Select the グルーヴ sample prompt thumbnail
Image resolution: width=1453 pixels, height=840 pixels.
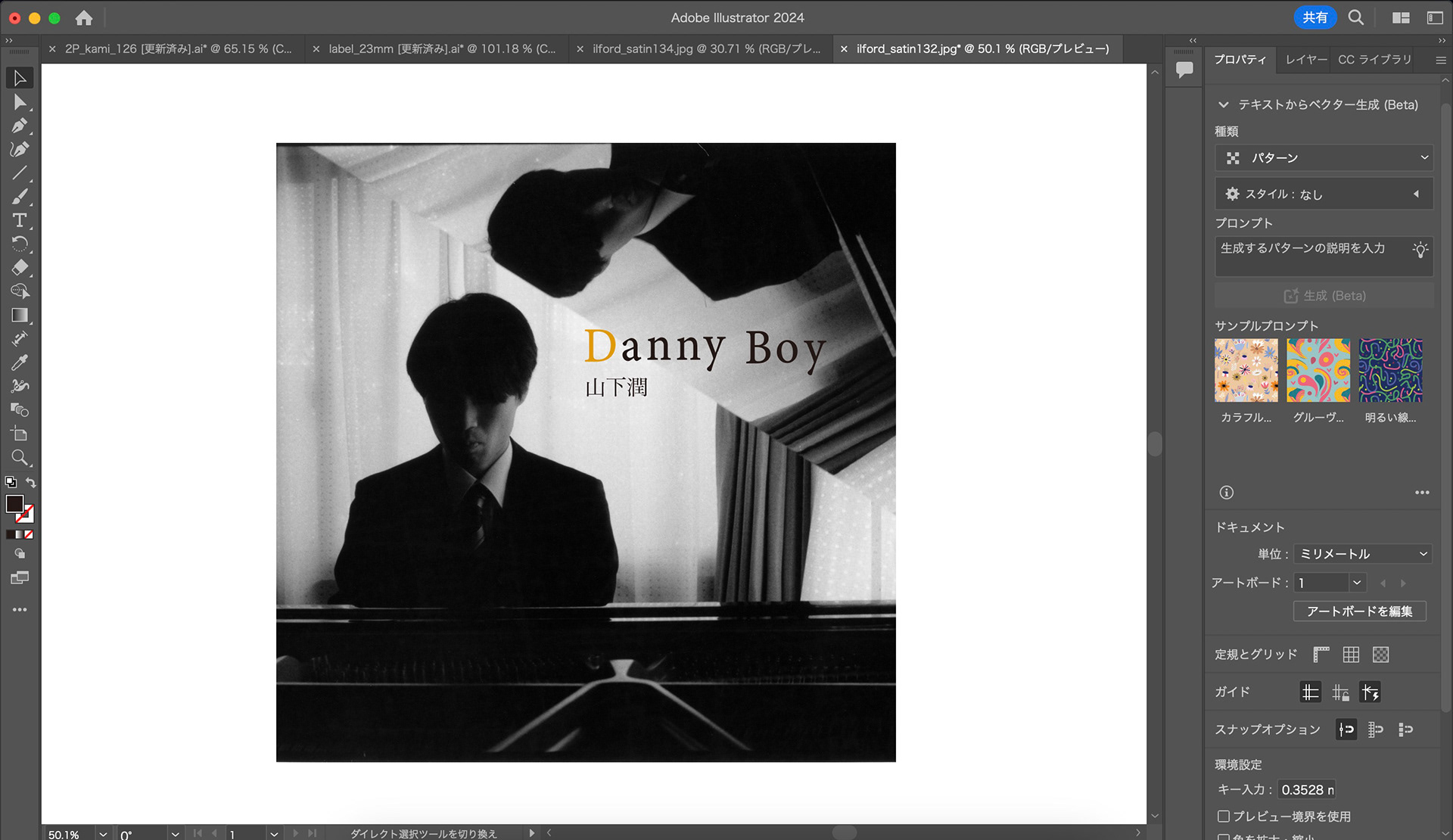click(1318, 370)
